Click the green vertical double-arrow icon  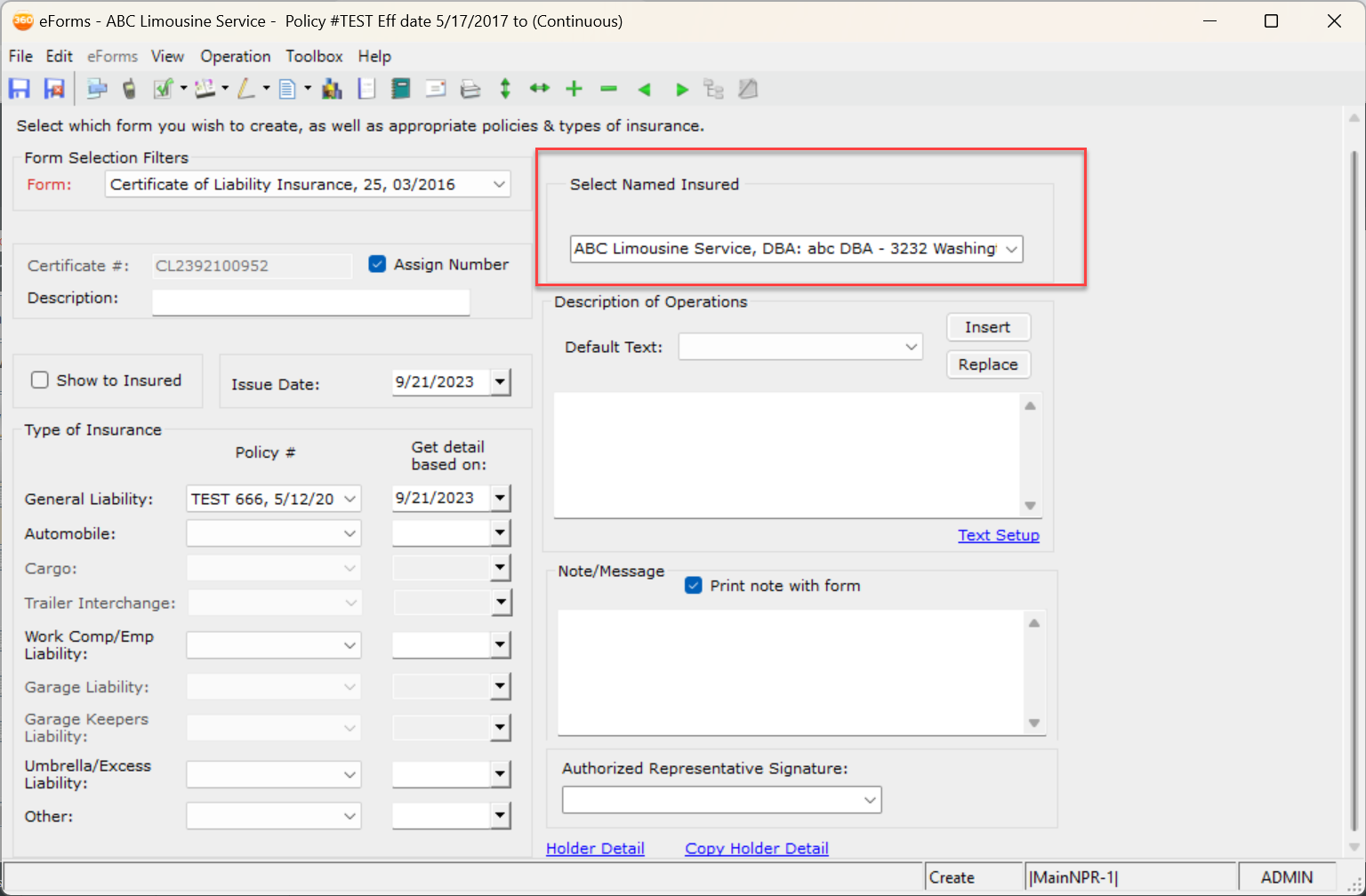[505, 89]
